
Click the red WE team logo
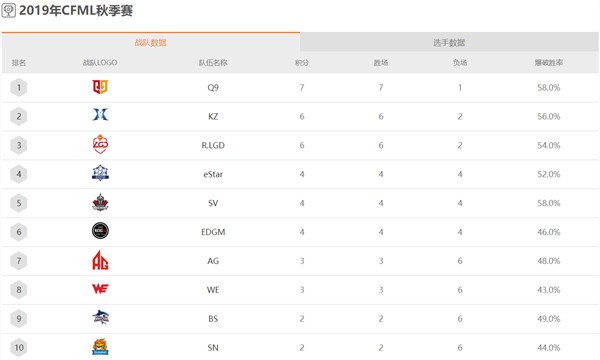click(100, 288)
